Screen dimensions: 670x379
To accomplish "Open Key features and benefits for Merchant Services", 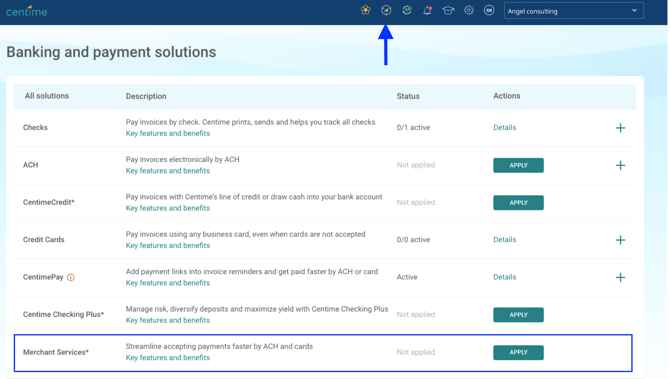I will click(168, 358).
